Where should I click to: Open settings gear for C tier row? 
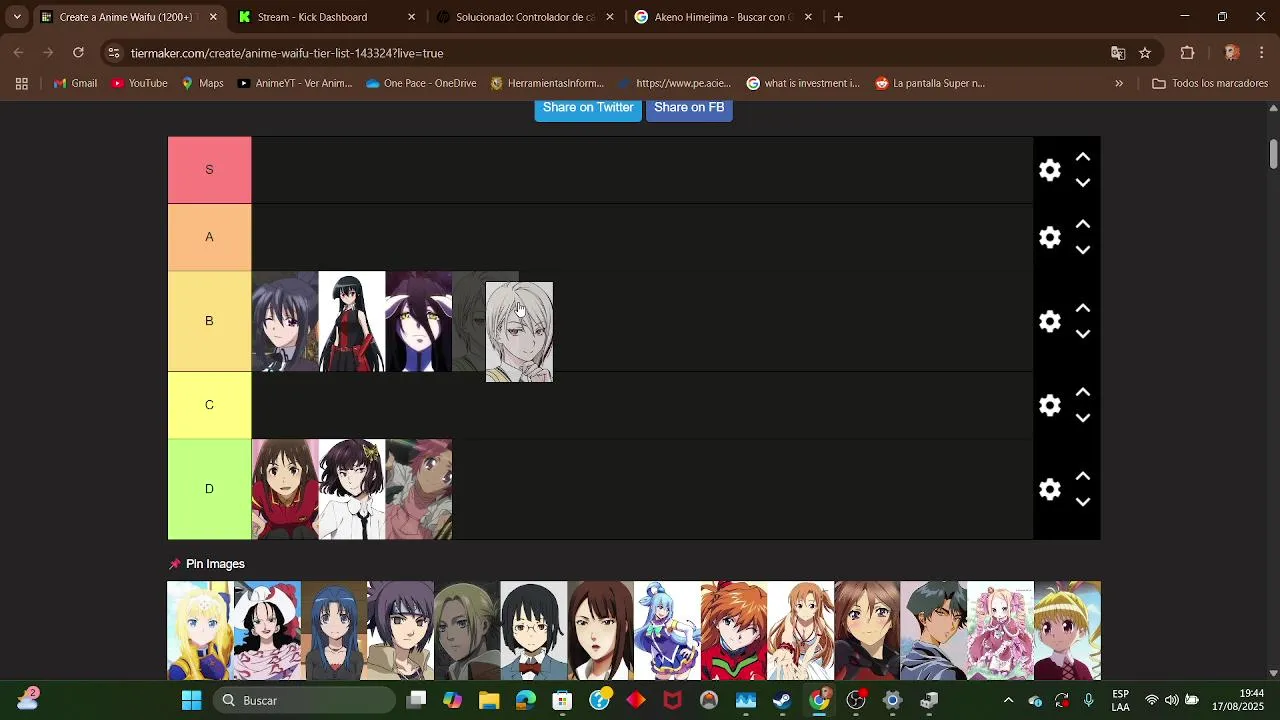[x=1049, y=405]
